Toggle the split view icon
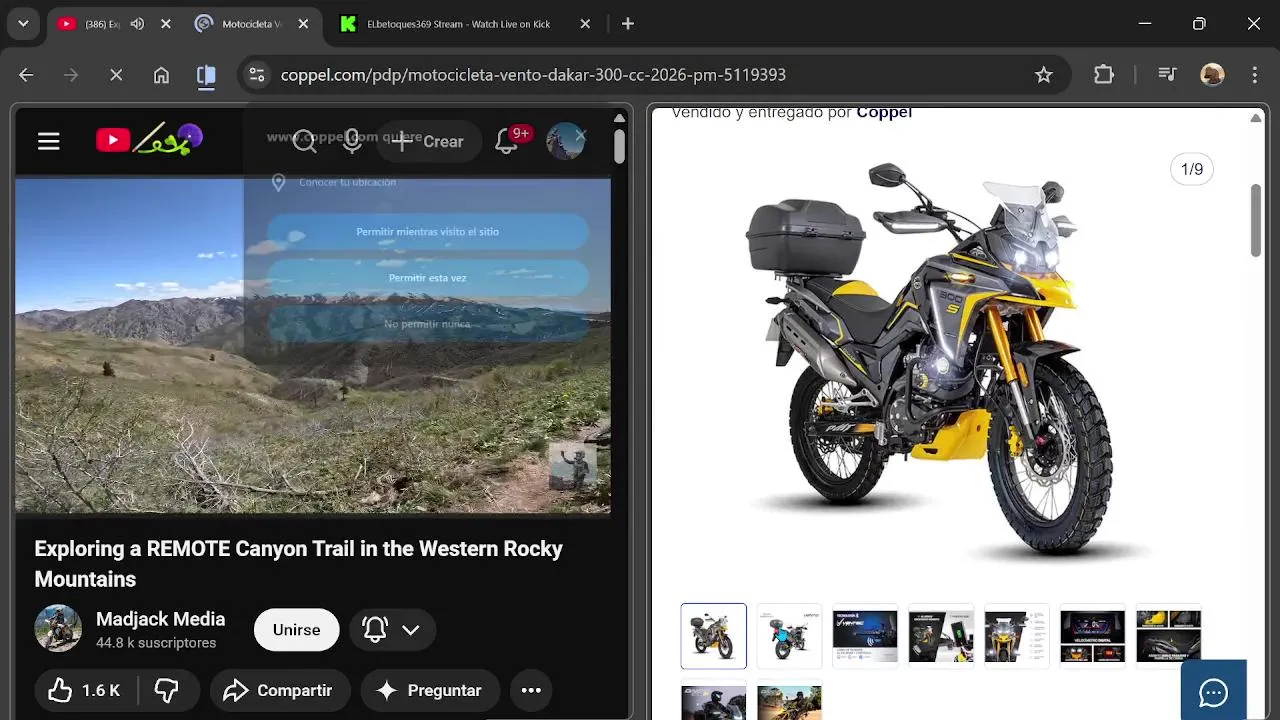This screenshot has width=1280, height=720. tap(206, 75)
